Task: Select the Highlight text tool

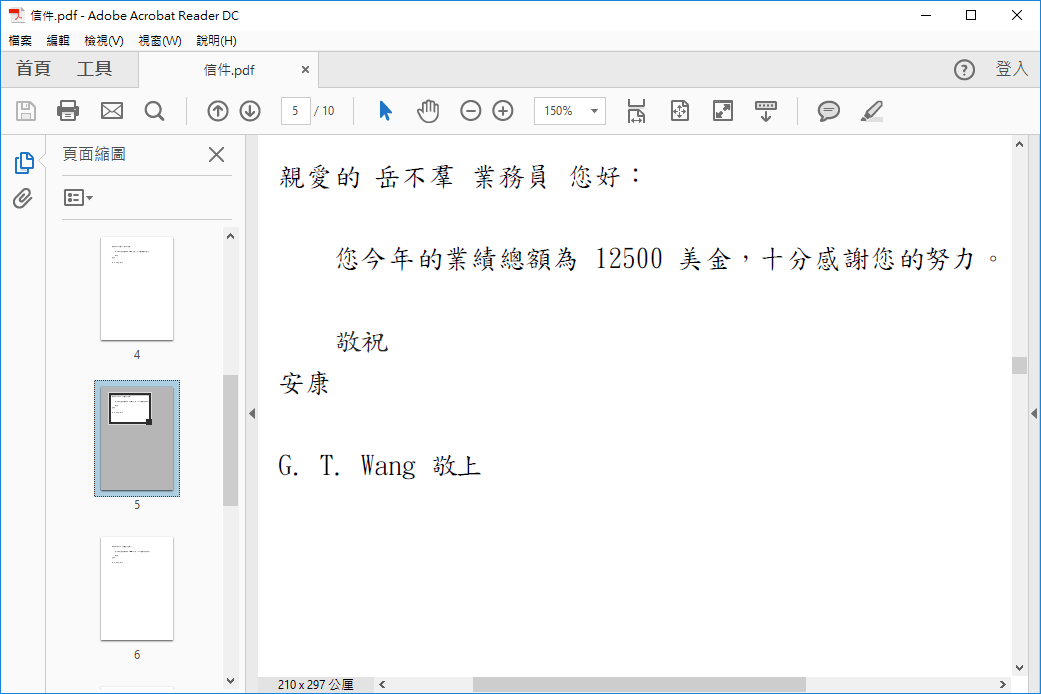Action: (870, 111)
